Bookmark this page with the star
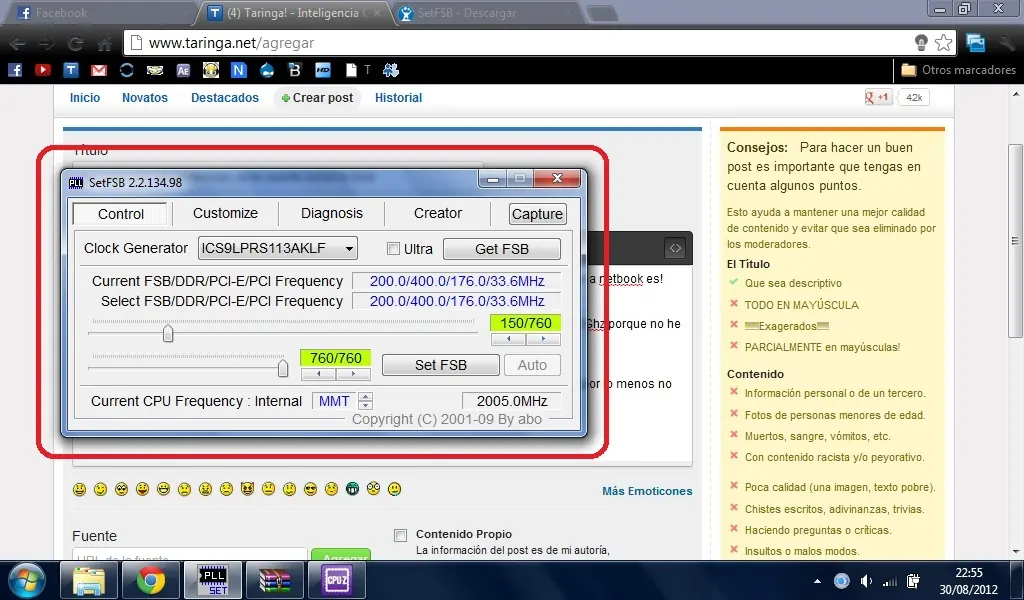 click(944, 43)
